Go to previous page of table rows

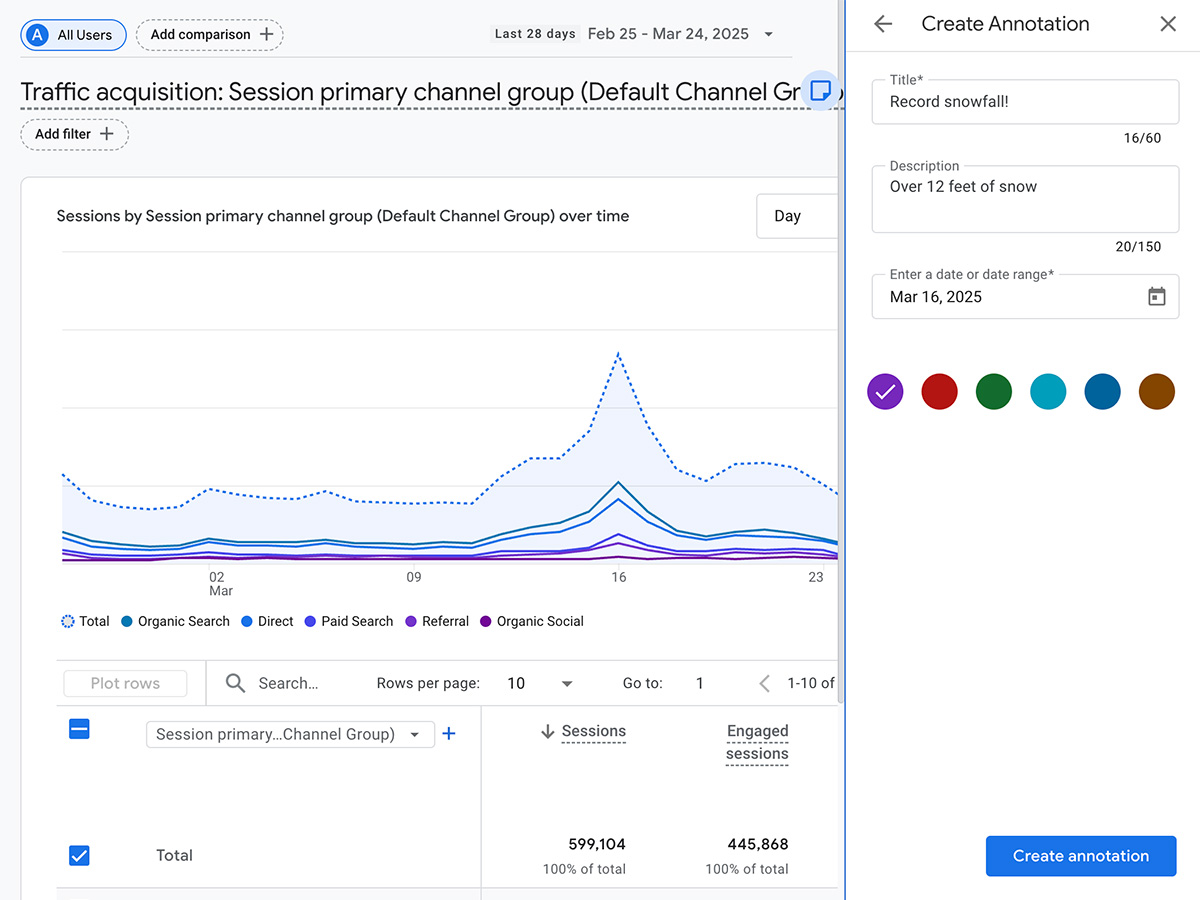pos(765,683)
